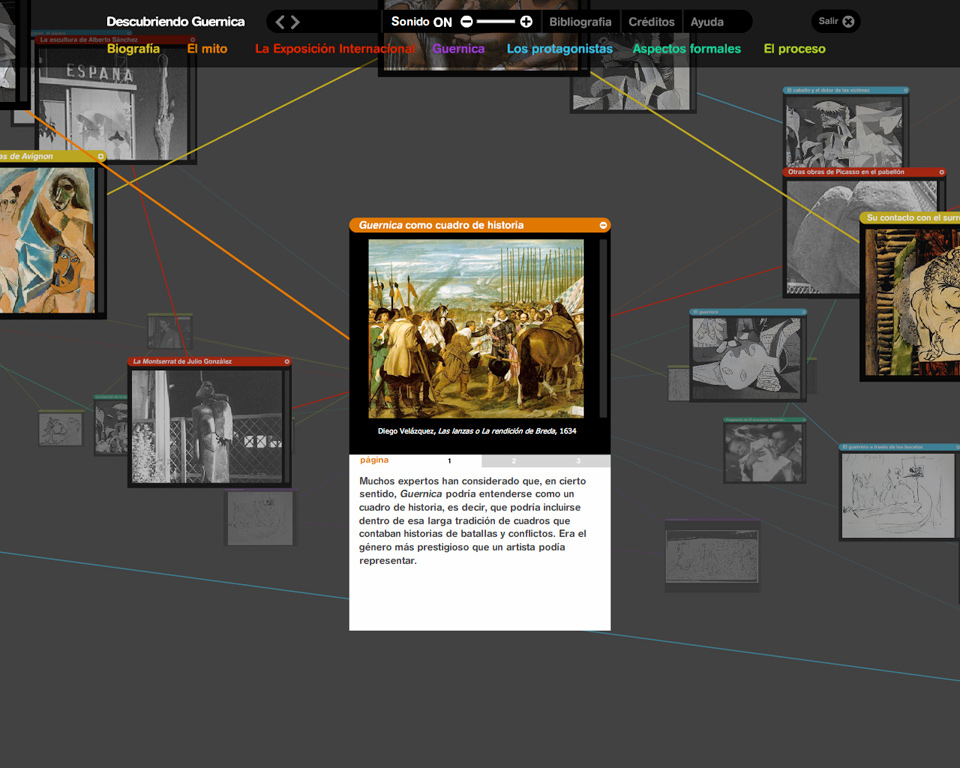This screenshot has width=960, height=768.
Task: Open Su contacto con el surrealismo card image
Action: point(912,301)
